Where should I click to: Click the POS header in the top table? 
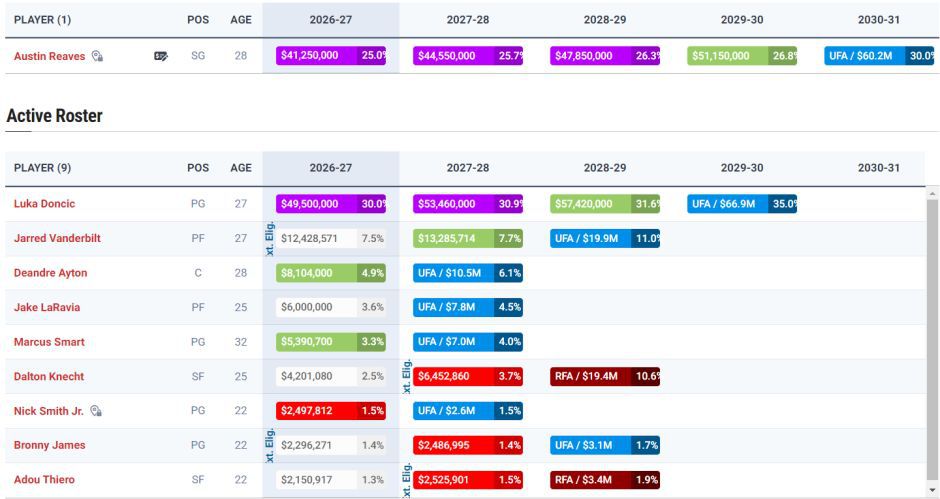(x=198, y=20)
